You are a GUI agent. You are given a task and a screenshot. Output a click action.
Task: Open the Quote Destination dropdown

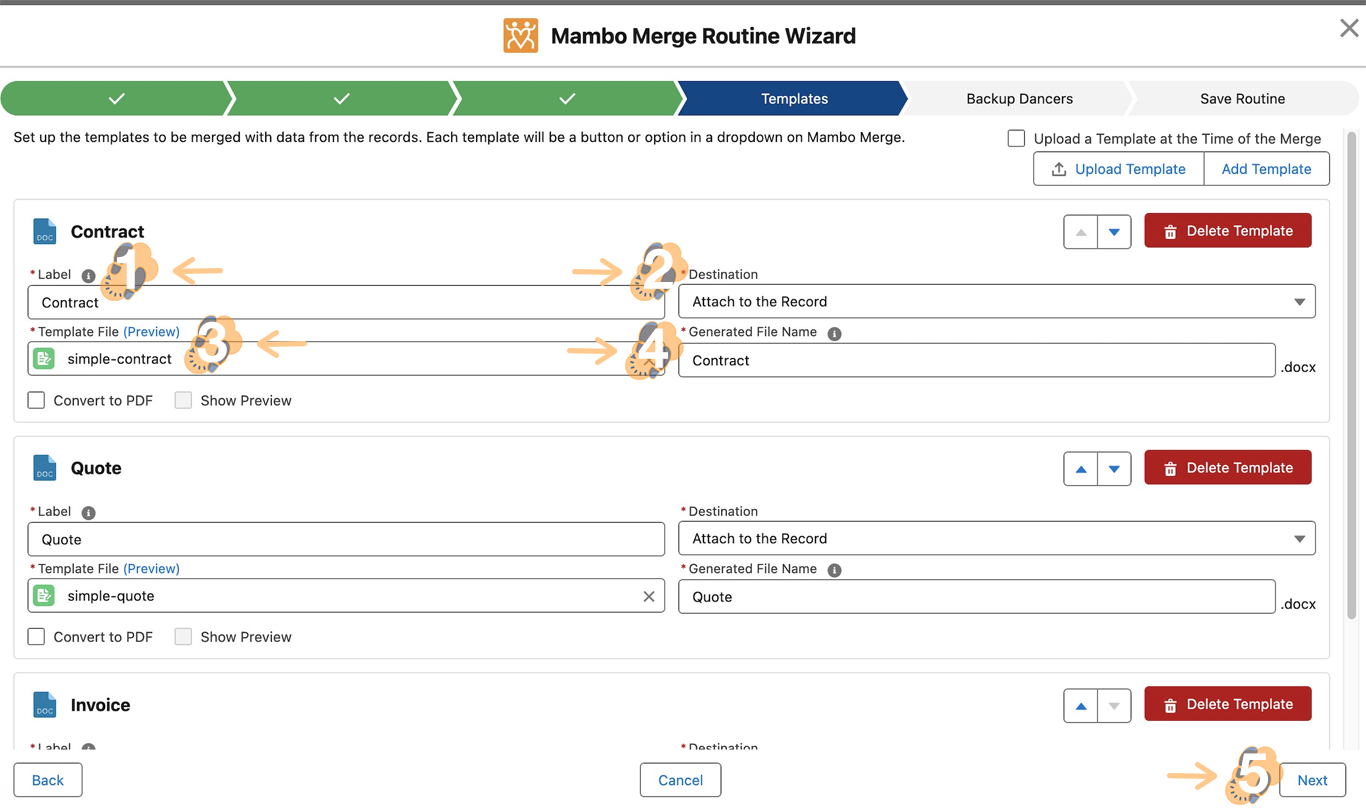tap(996, 539)
